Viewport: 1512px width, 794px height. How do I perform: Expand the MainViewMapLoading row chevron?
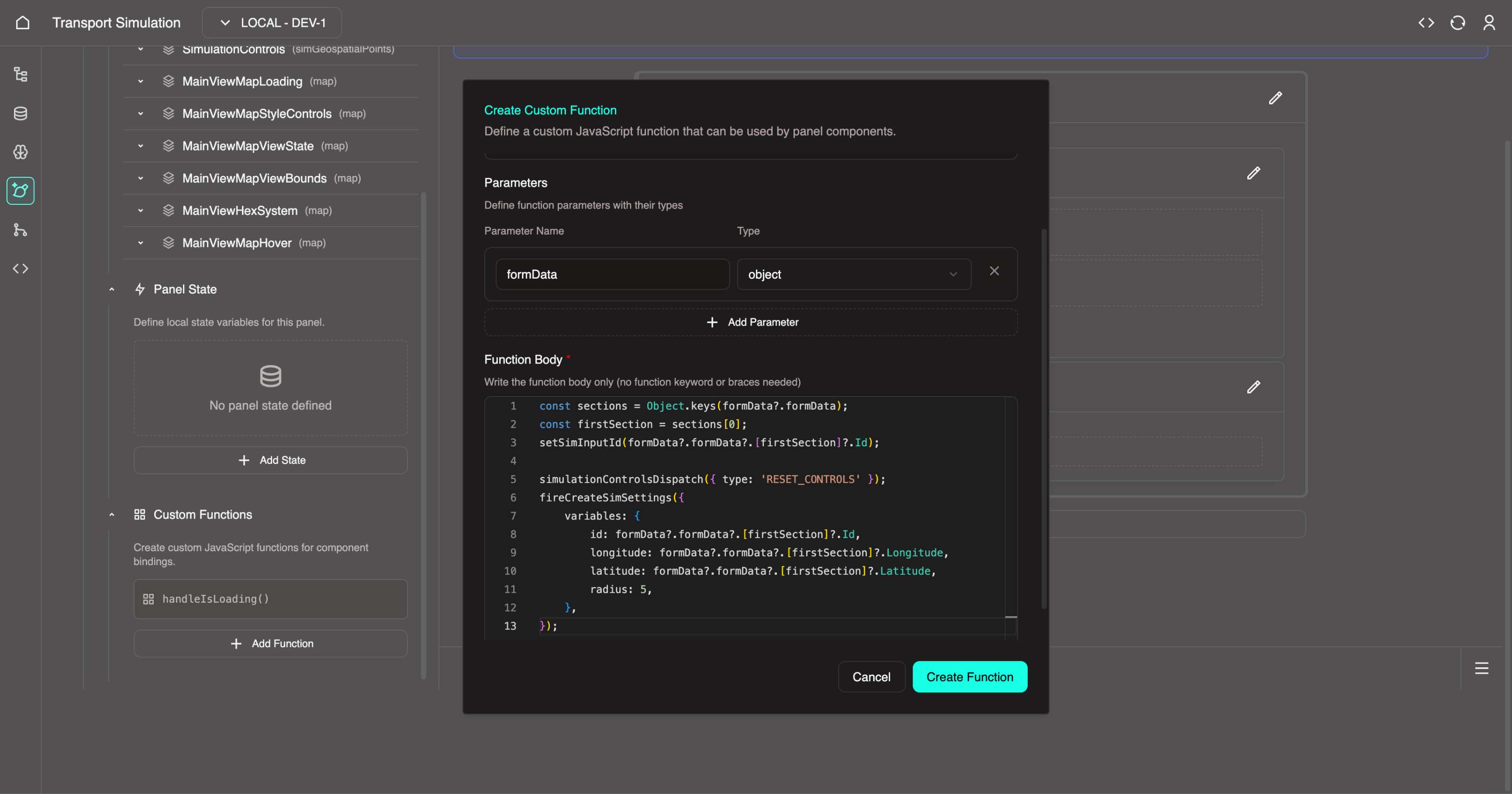tap(140, 81)
